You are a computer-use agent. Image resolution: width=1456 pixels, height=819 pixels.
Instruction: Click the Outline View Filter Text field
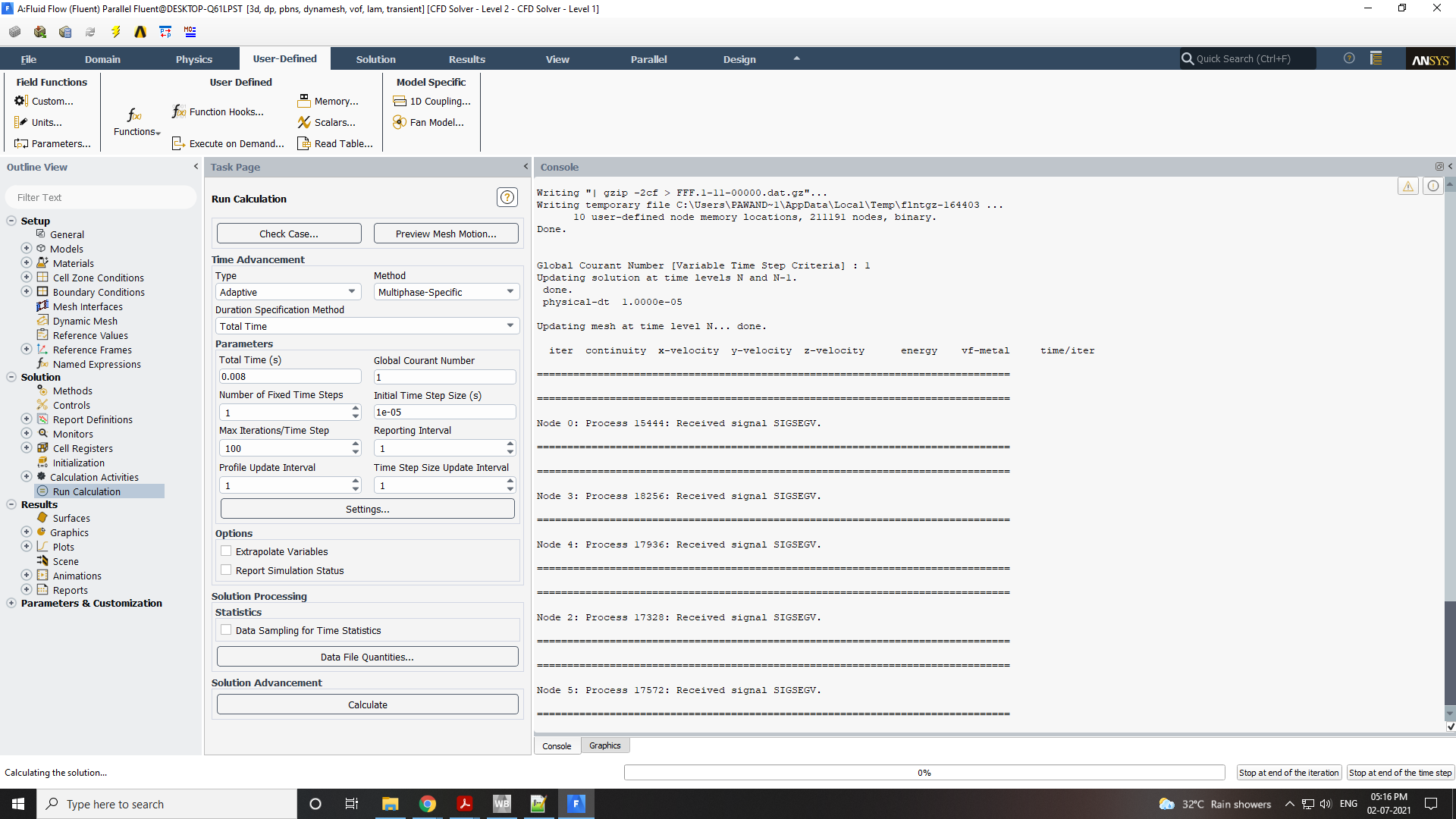[101, 197]
